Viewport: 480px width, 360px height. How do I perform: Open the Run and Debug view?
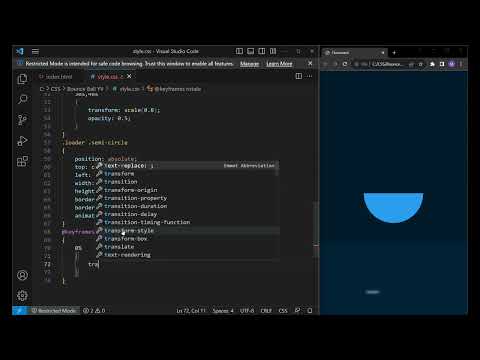[22, 141]
